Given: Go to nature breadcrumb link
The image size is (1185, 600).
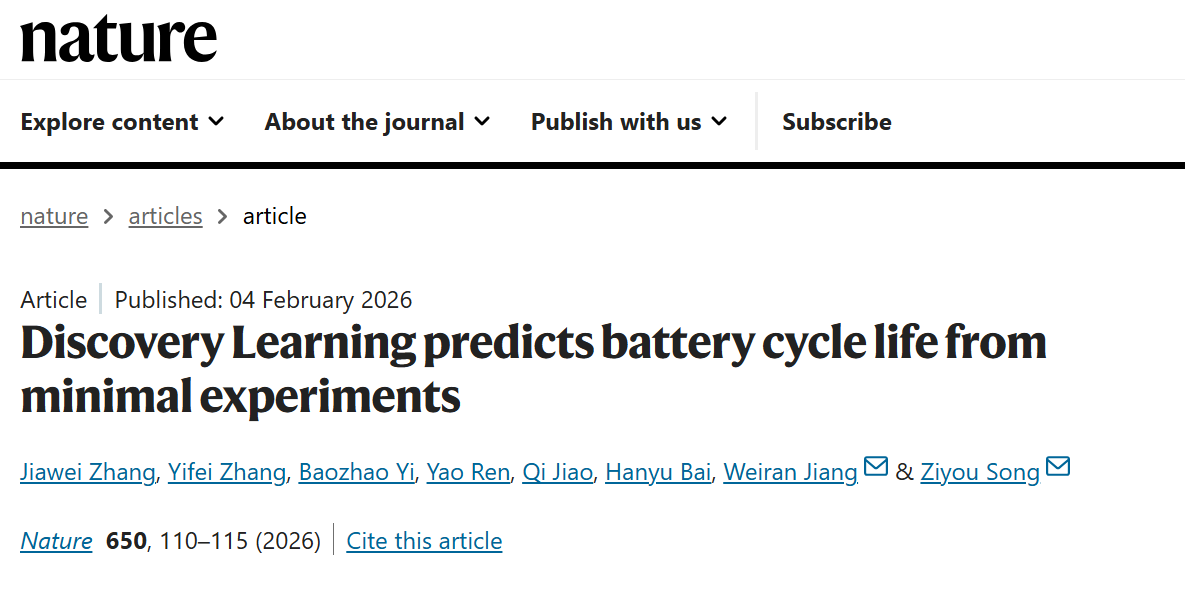Looking at the screenshot, I should 54,216.
